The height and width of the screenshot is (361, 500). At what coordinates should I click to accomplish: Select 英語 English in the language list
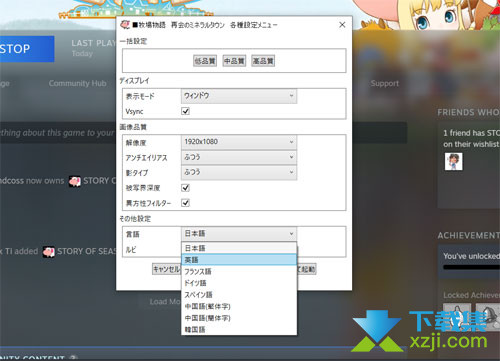[x=239, y=260]
